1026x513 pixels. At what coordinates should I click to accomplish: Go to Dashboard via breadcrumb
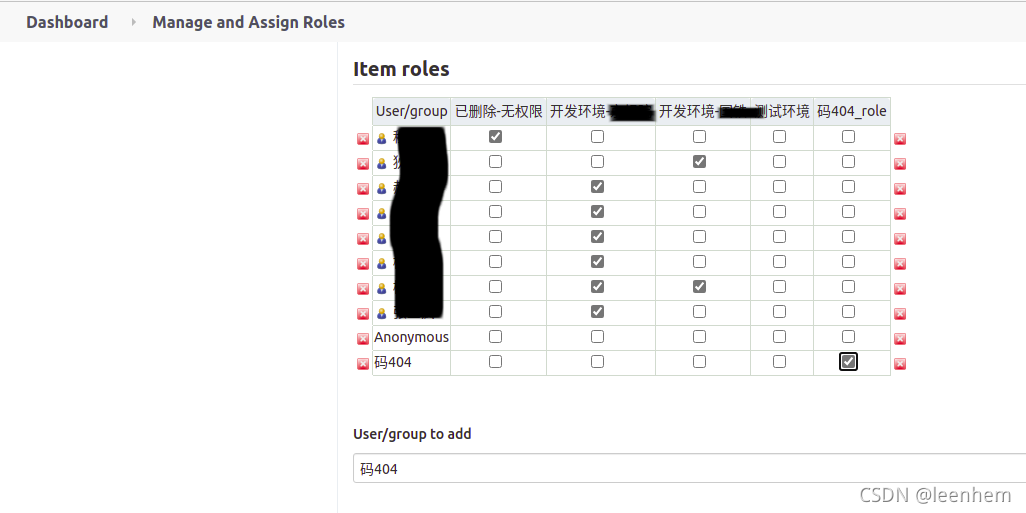pos(67,22)
